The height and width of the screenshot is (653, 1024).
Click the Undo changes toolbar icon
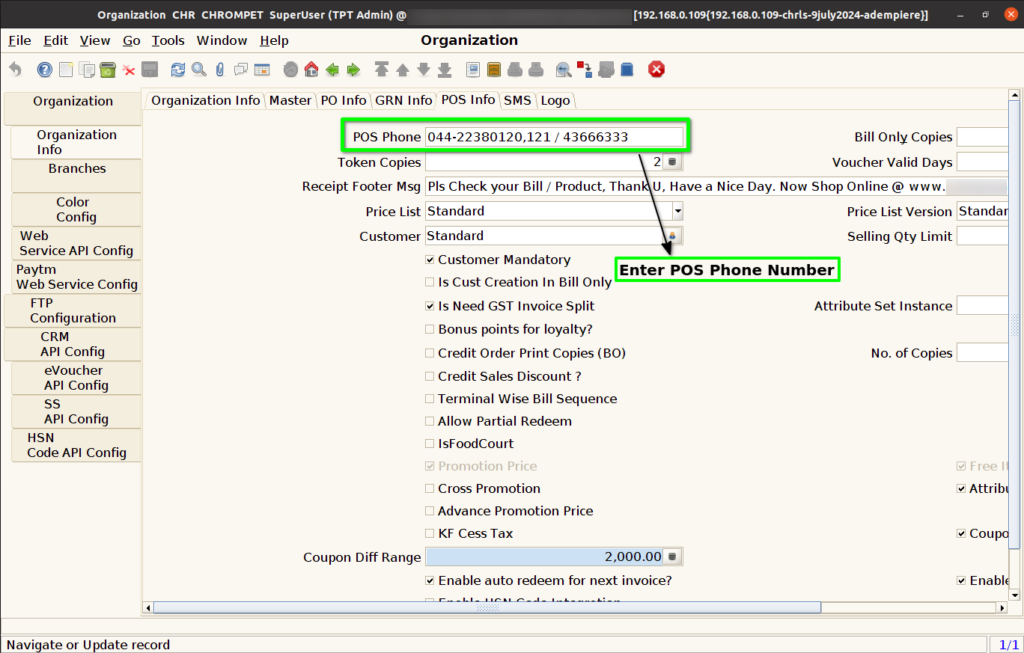pos(16,69)
